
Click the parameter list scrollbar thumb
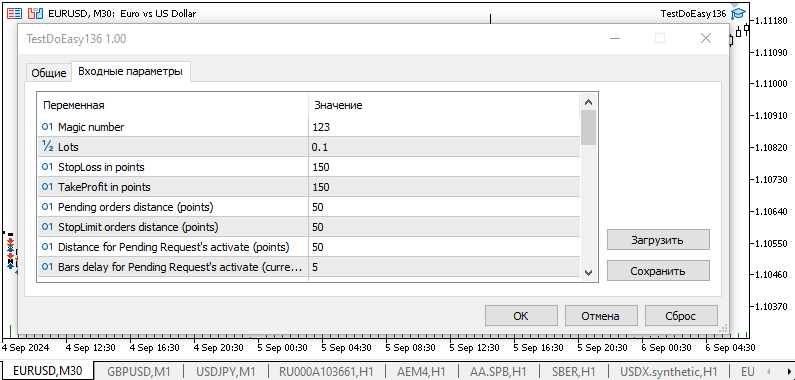[x=588, y=128]
